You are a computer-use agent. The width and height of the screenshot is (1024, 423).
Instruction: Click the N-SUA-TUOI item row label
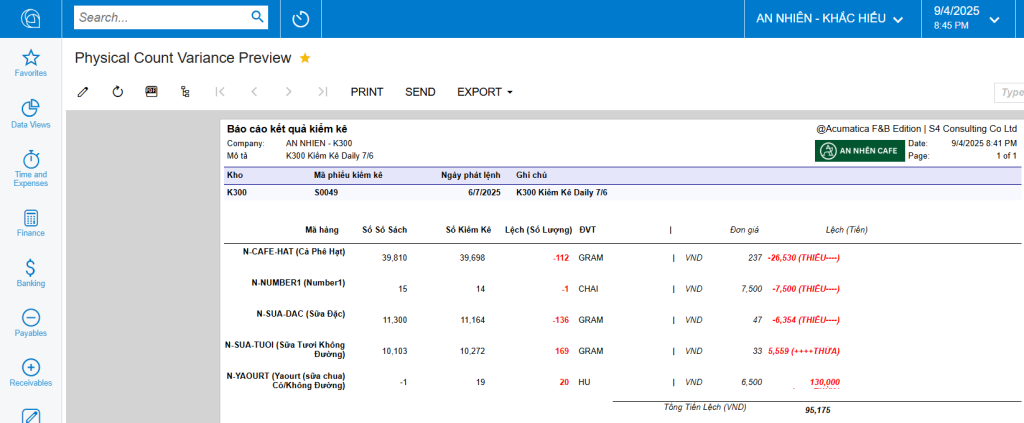click(285, 349)
